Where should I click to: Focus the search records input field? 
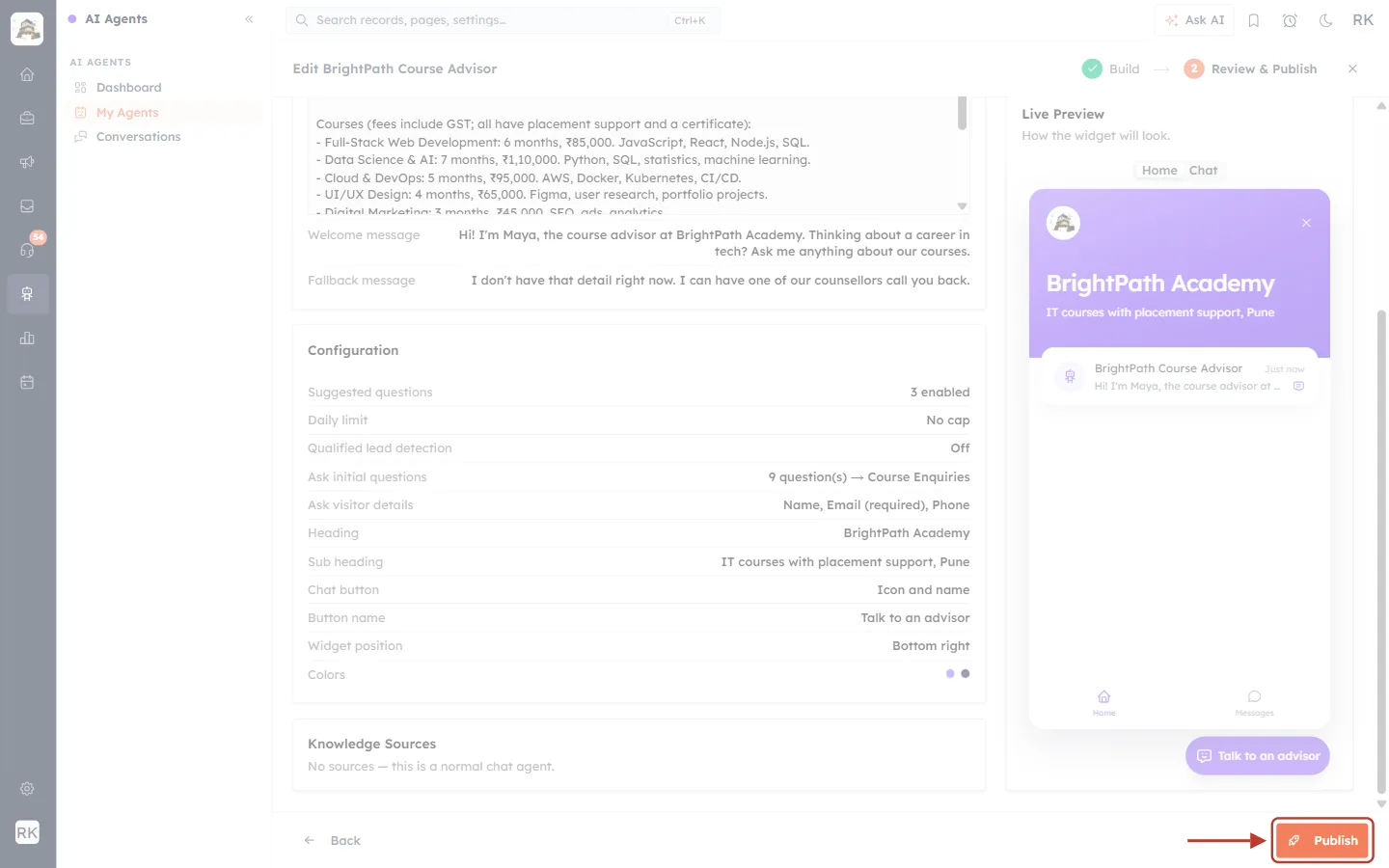(x=503, y=20)
